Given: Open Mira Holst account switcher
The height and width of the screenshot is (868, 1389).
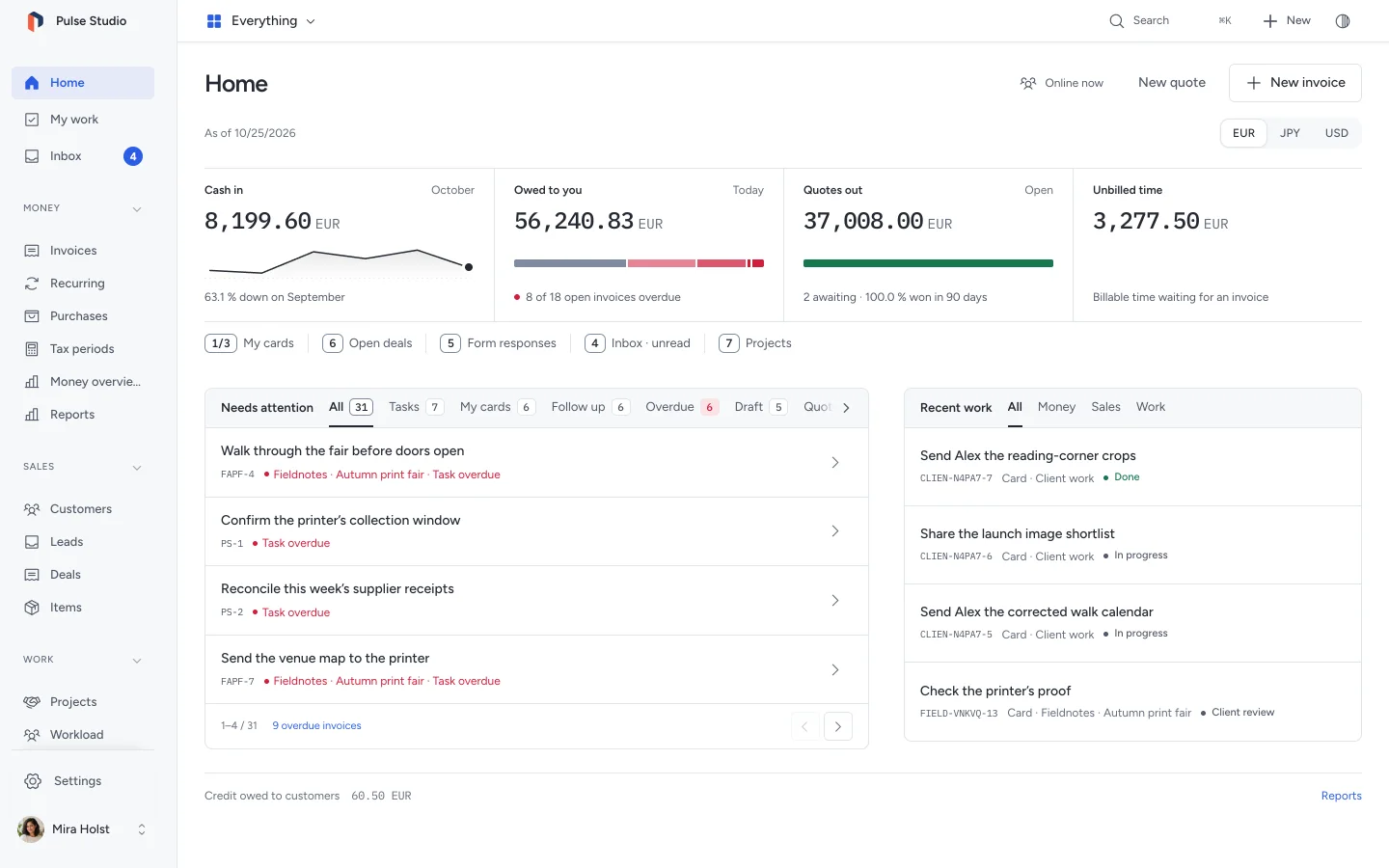Looking at the screenshot, I should coord(83,829).
